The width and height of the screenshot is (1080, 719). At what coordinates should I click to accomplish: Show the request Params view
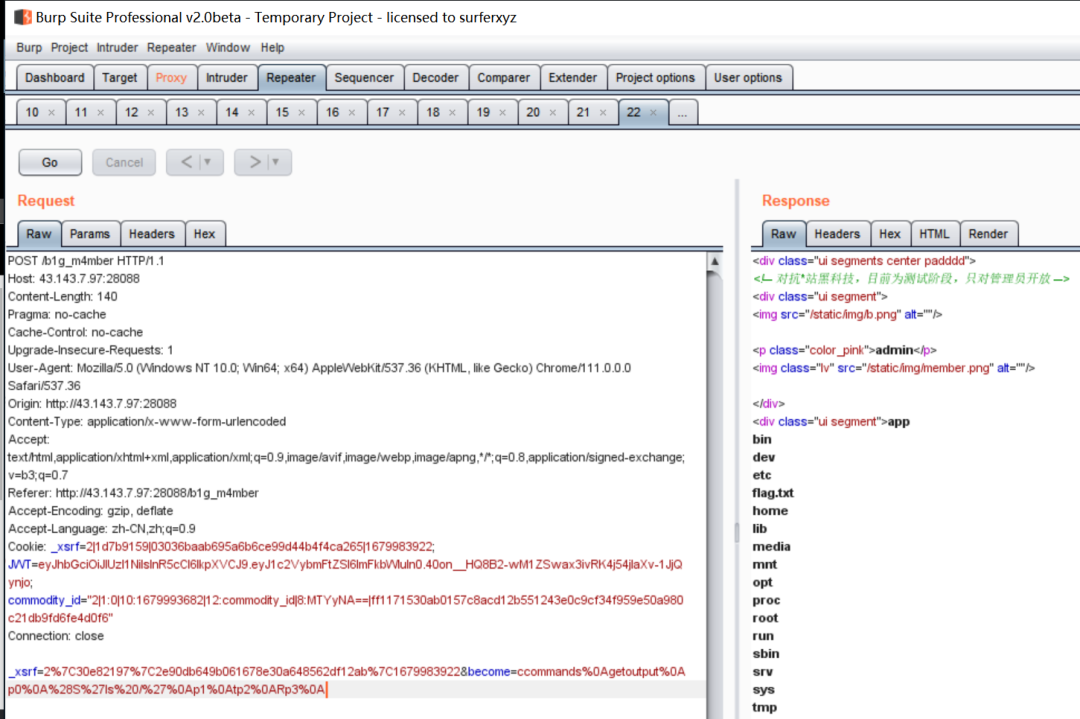click(90, 234)
